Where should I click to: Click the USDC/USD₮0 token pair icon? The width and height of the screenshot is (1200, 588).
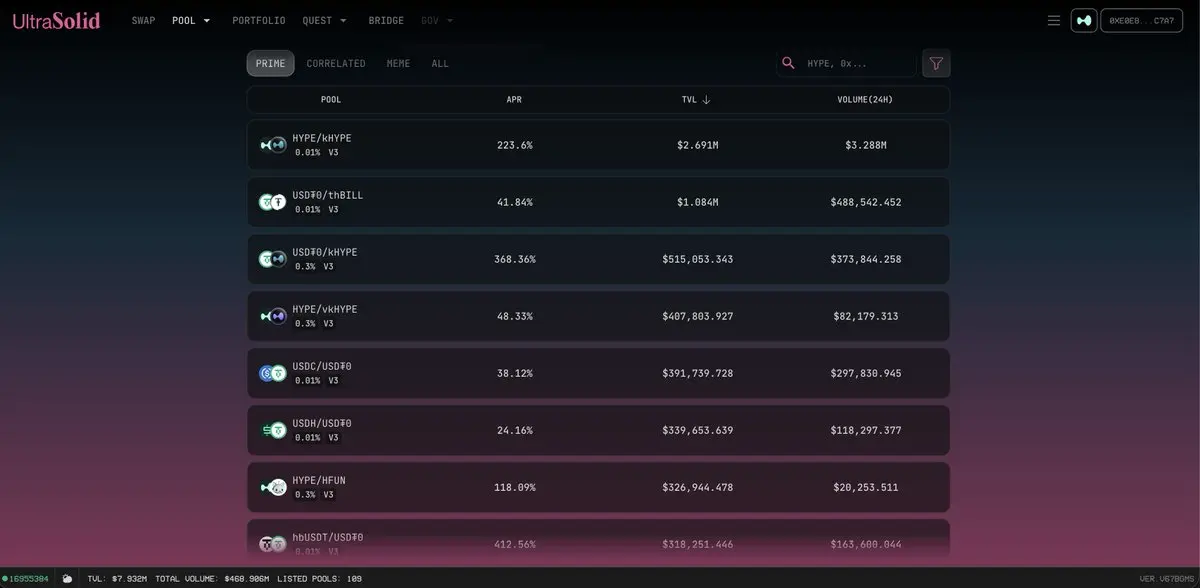pos(273,373)
